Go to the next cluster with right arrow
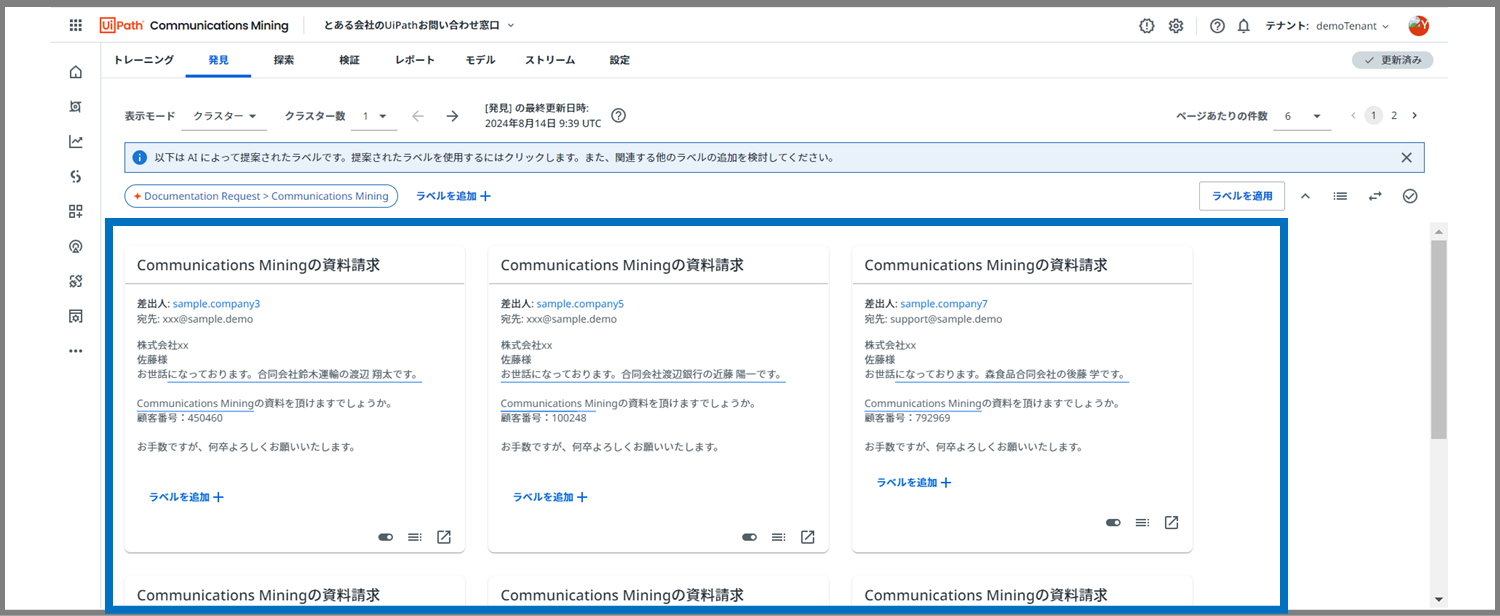The width and height of the screenshot is (1500, 616). [452, 116]
